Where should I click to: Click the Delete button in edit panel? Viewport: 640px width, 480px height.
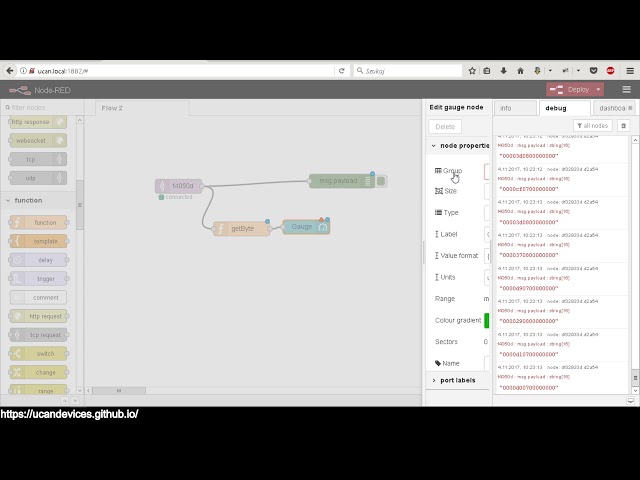point(445,127)
